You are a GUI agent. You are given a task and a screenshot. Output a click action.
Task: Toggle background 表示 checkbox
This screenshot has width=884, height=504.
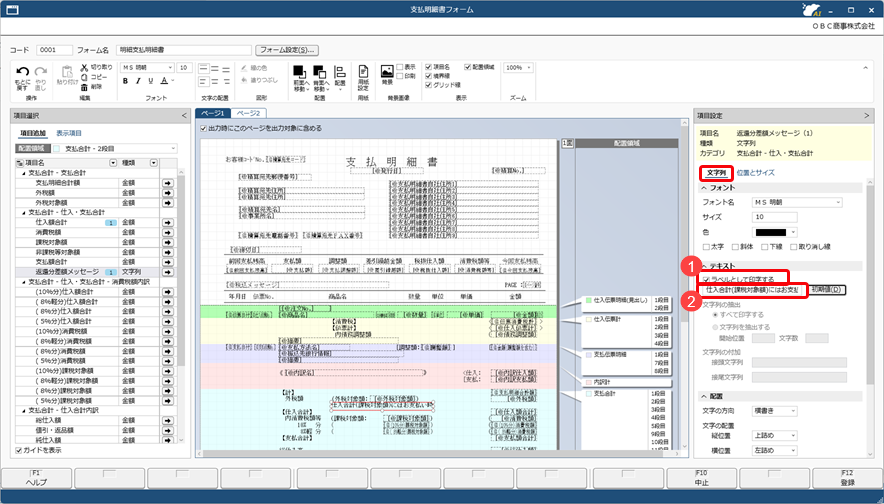[x=400, y=67]
